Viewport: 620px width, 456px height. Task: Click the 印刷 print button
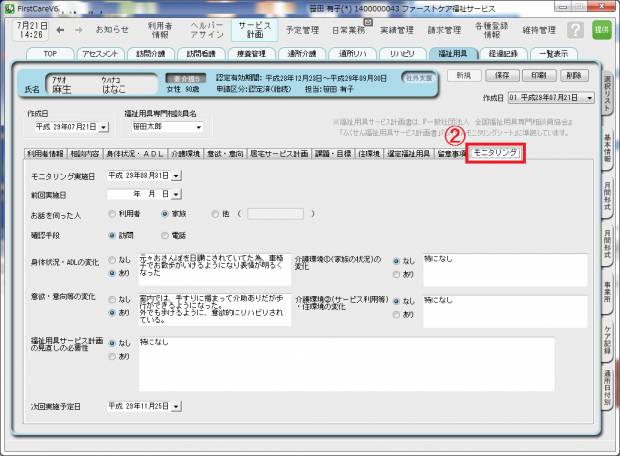538,75
